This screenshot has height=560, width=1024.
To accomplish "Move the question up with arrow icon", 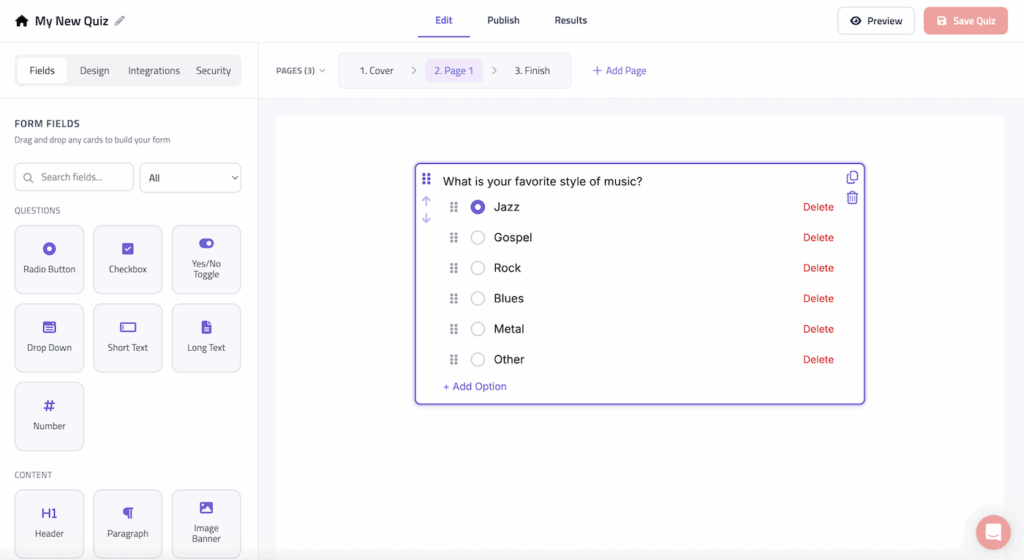I will (426, 201).
